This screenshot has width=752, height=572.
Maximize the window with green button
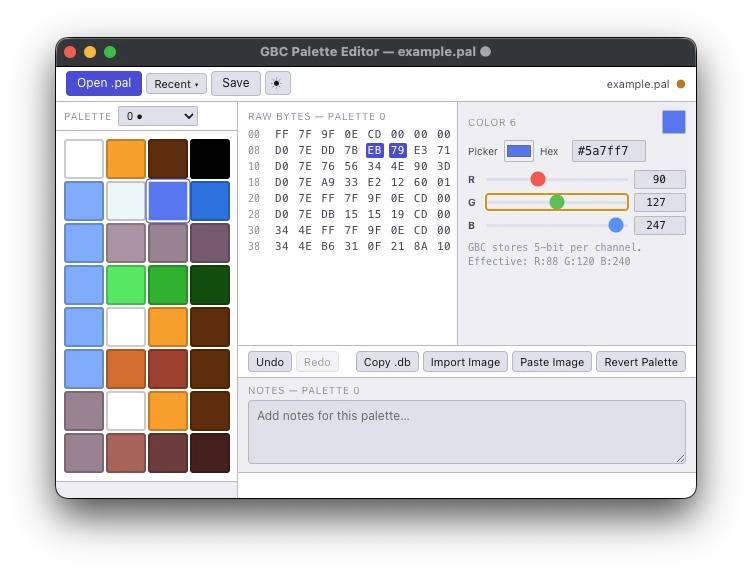[110, 52]
